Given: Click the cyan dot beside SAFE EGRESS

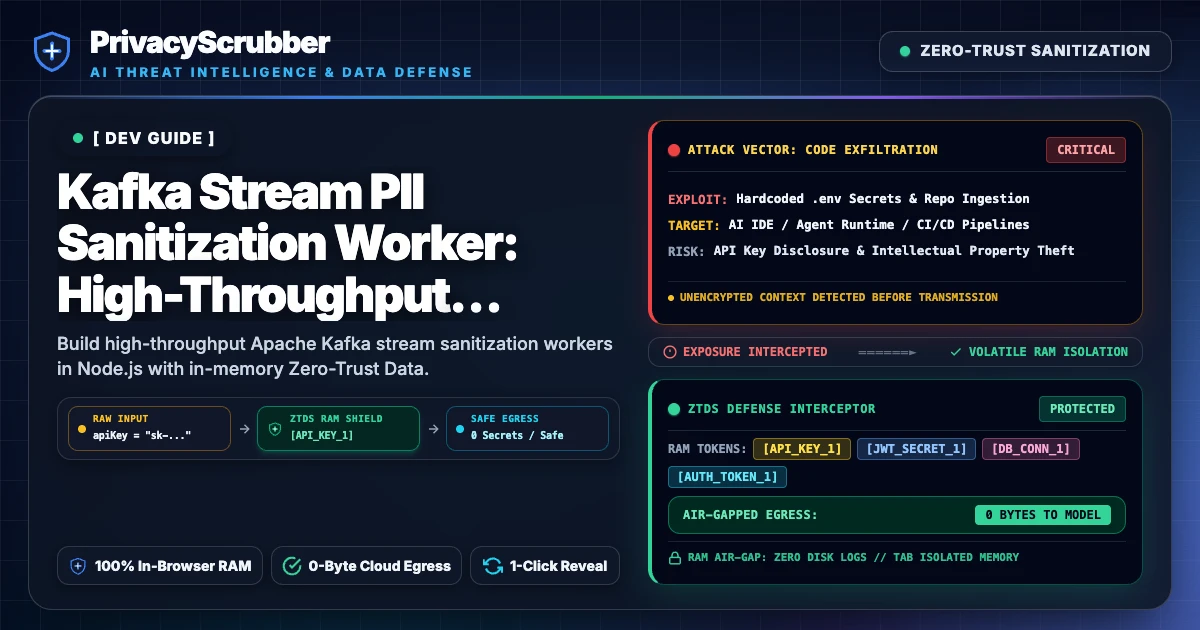Looking at the screenshot, I should [460, 428].
